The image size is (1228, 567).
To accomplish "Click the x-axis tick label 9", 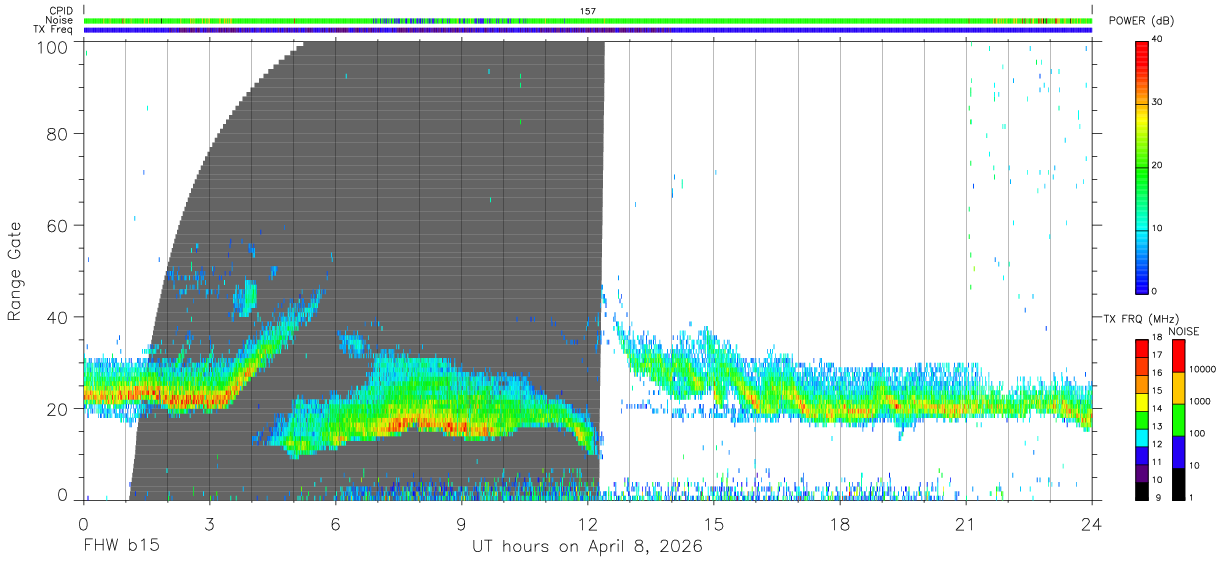I will coord(461,523).
